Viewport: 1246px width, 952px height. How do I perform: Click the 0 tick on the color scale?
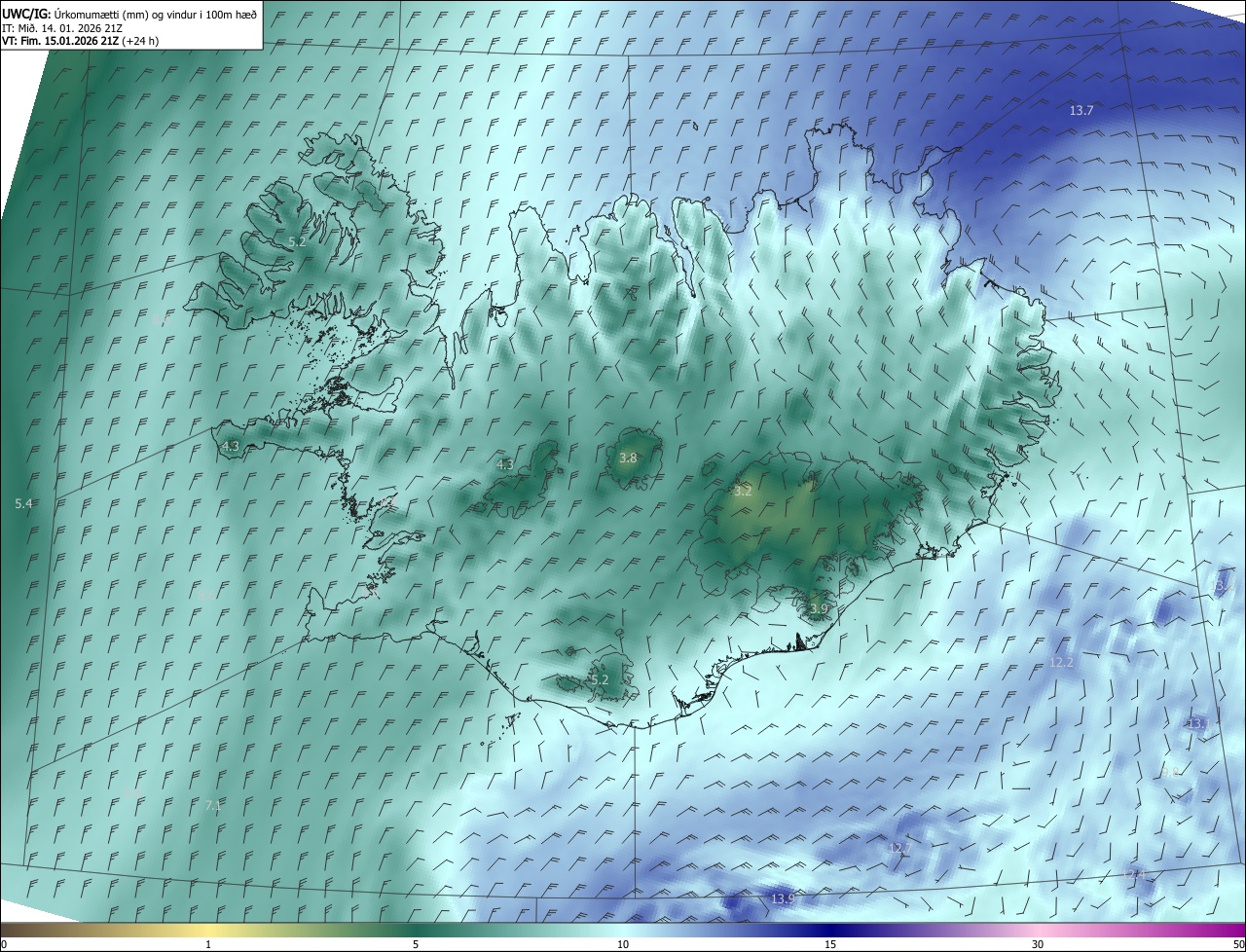pyautogui.click(x=4, y=944)
